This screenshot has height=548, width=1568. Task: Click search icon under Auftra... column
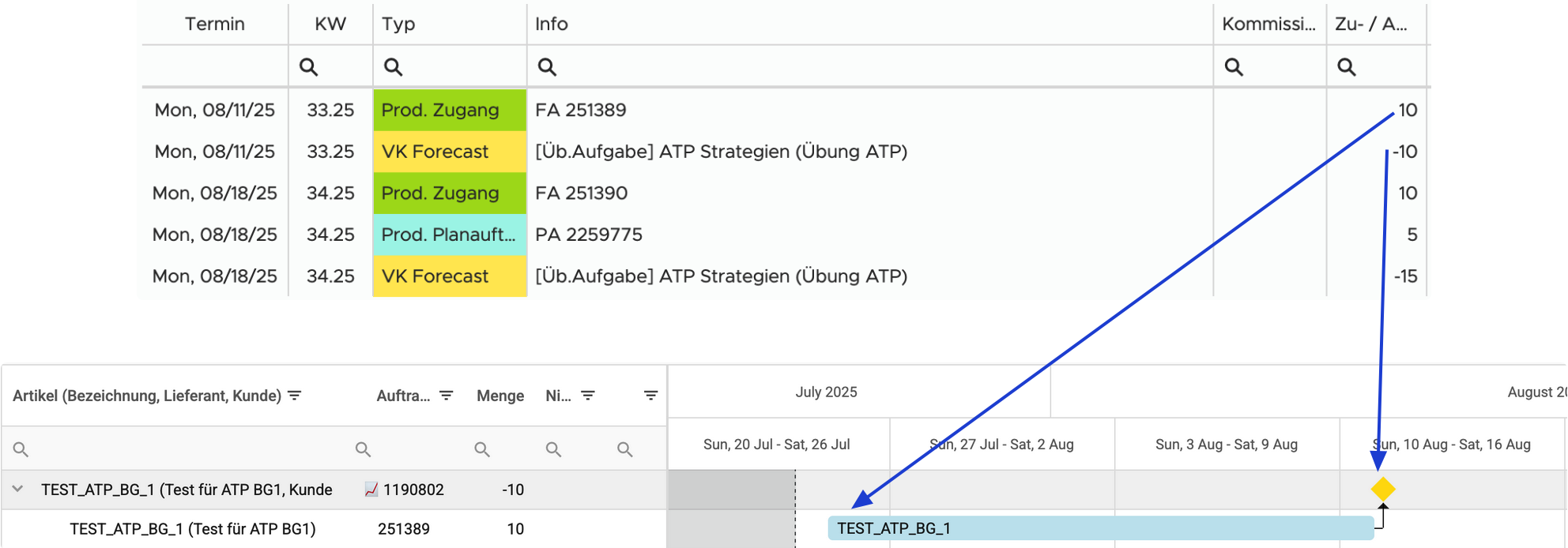point(363,449)
